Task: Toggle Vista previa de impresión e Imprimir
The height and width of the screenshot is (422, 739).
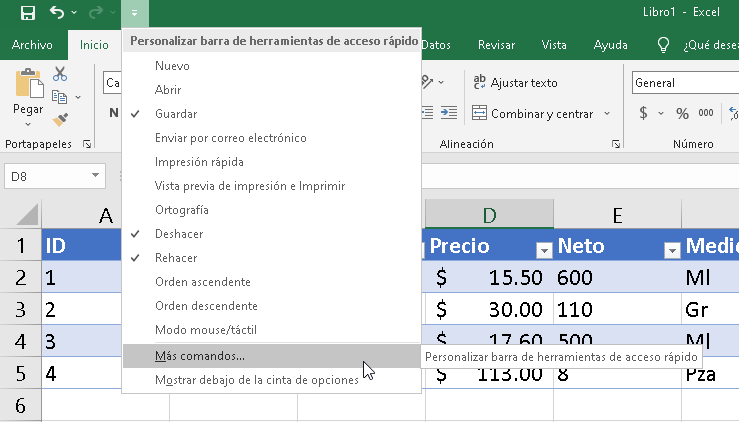Action: coord(271,186)
